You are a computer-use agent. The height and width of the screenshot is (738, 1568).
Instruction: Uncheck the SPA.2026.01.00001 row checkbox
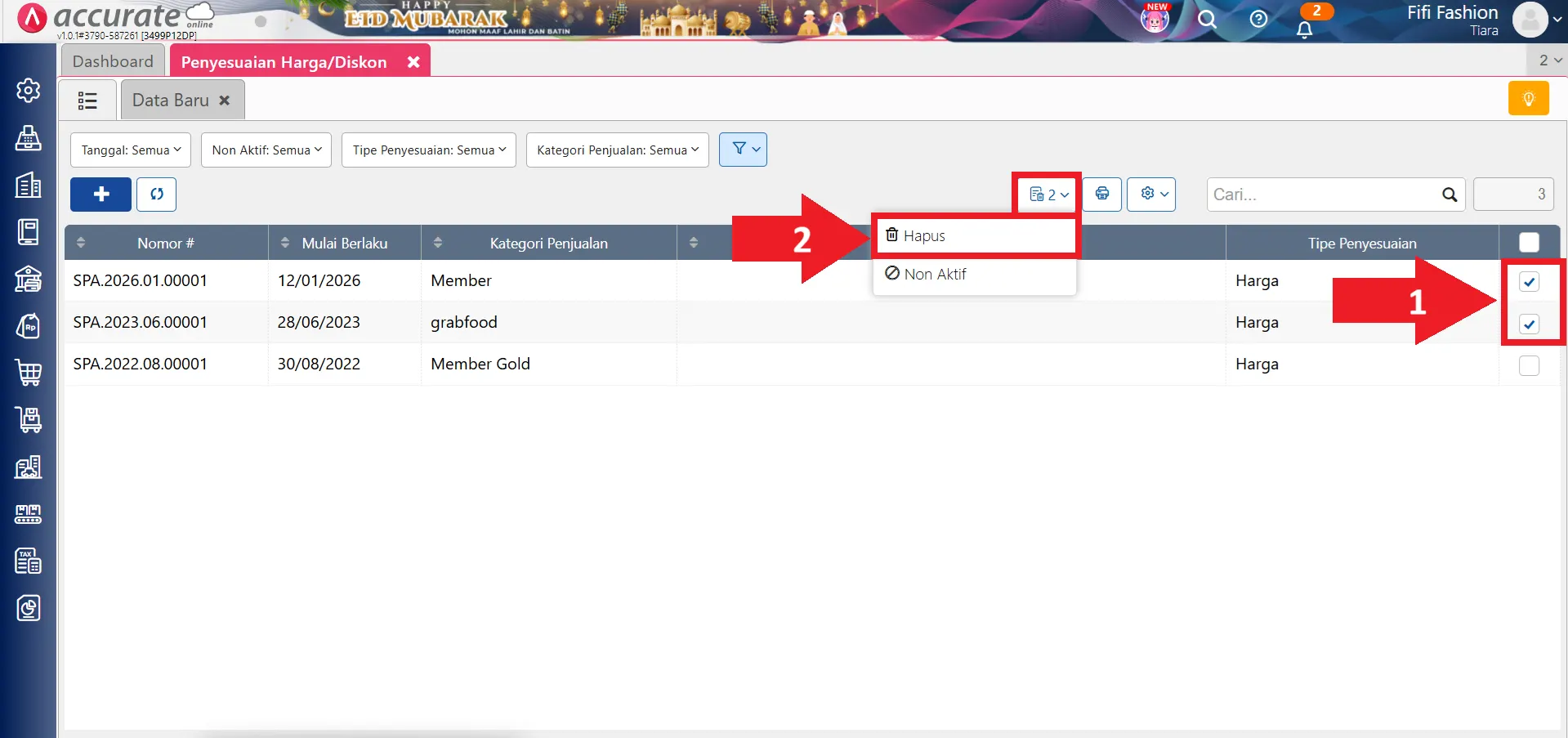point(1529,282)
